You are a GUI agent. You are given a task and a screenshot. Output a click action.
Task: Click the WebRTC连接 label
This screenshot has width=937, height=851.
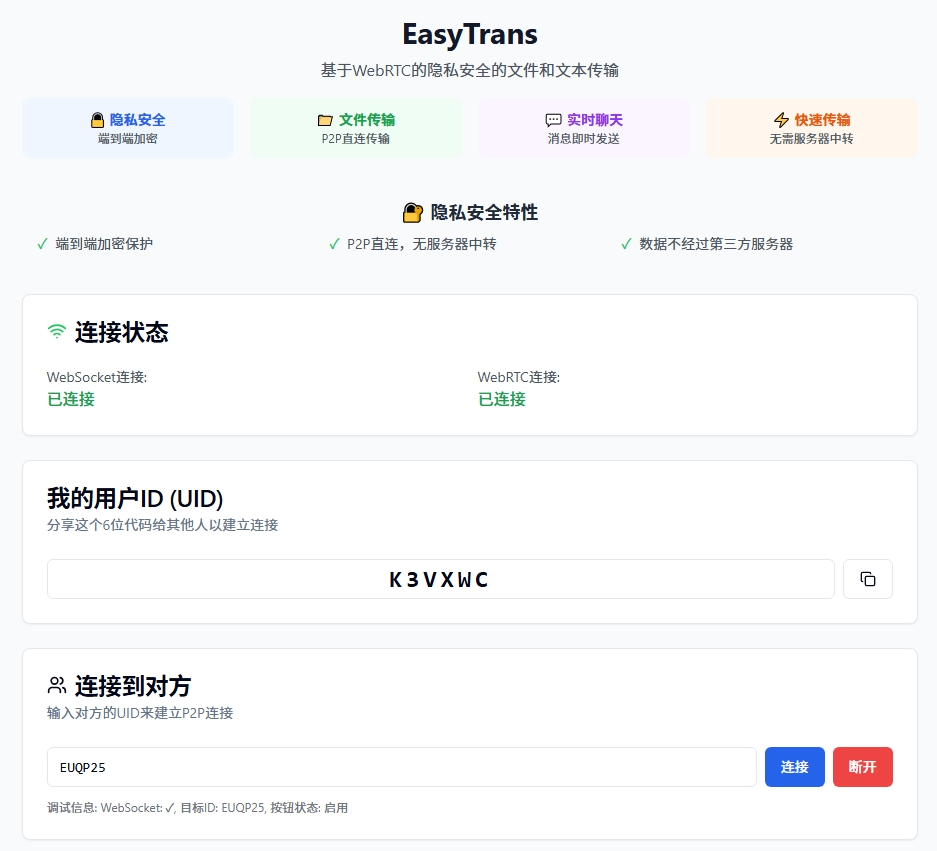tap(519, 377)
